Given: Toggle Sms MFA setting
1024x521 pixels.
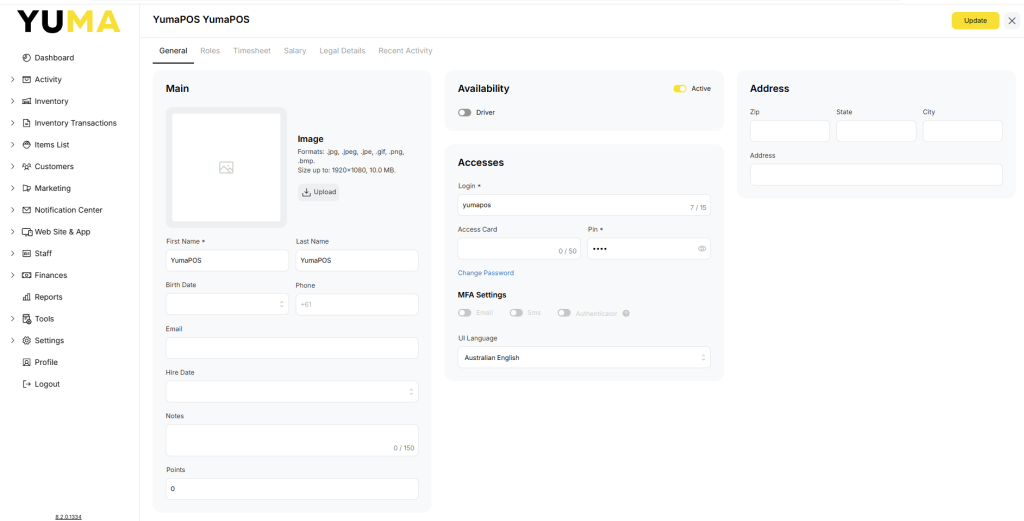Looking at the screenshot, I should coord(516,313).
